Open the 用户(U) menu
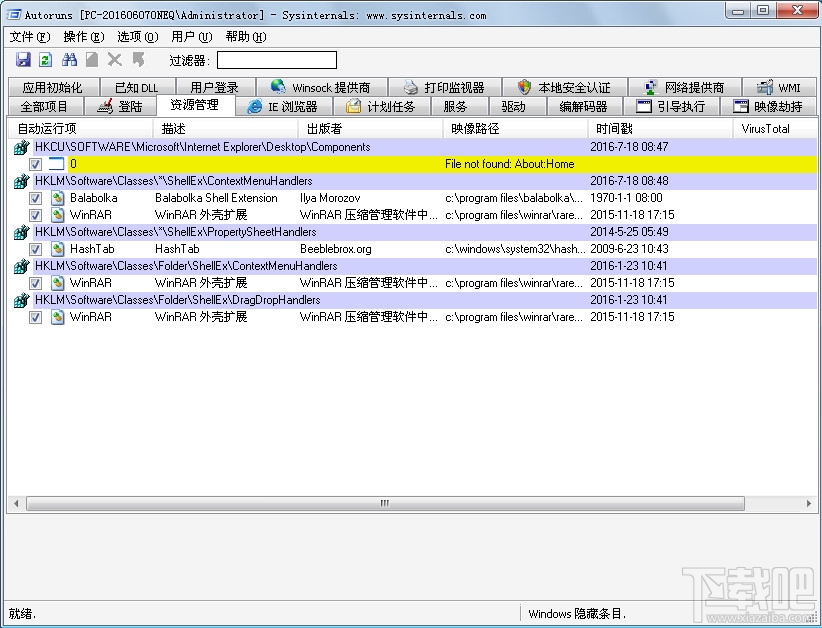Viewport: 822px width, 628px height. (191, 37)
